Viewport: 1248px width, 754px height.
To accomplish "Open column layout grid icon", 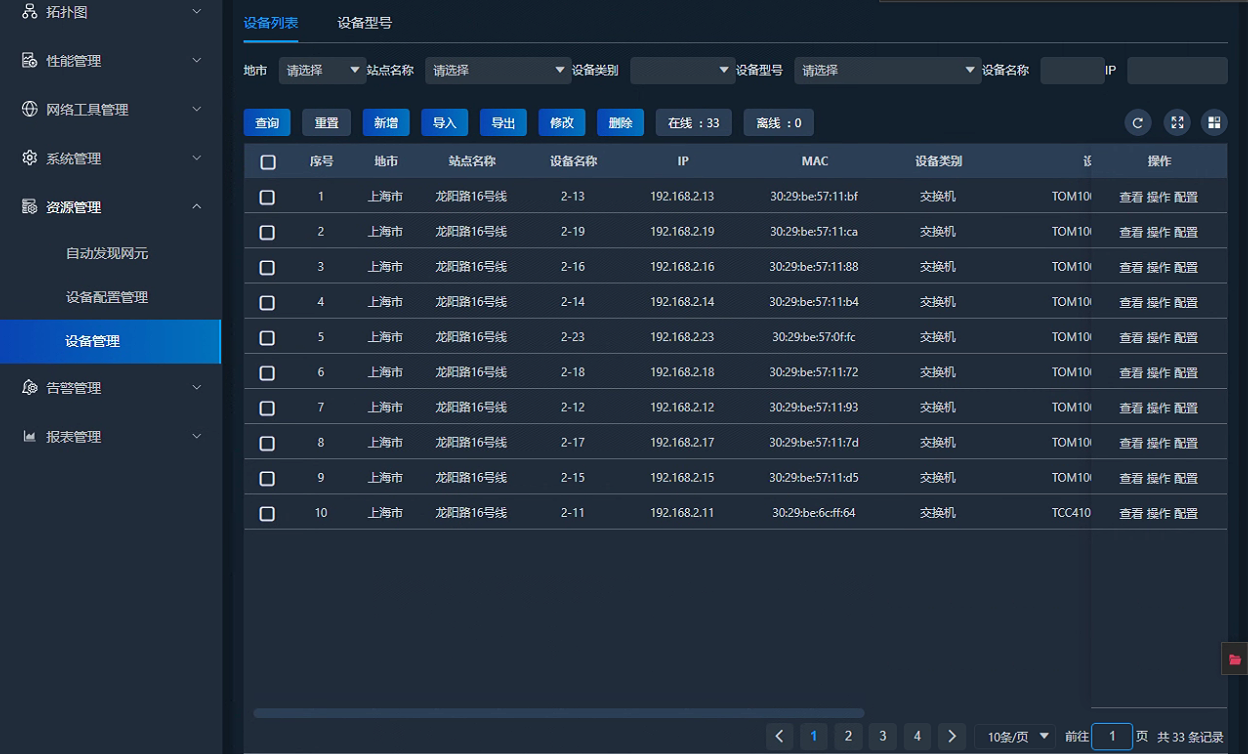I will tap(1214, 123).
